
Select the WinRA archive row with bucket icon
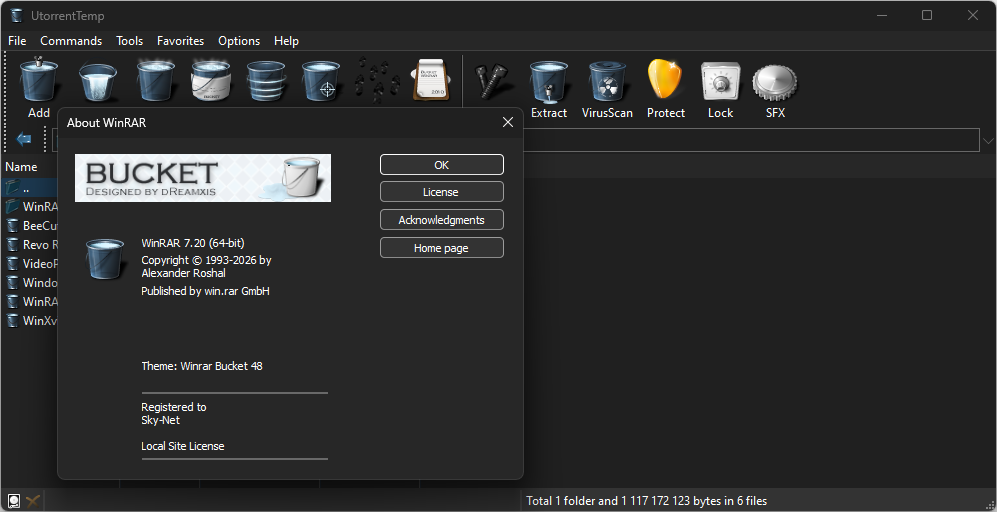tap(30, 301)
